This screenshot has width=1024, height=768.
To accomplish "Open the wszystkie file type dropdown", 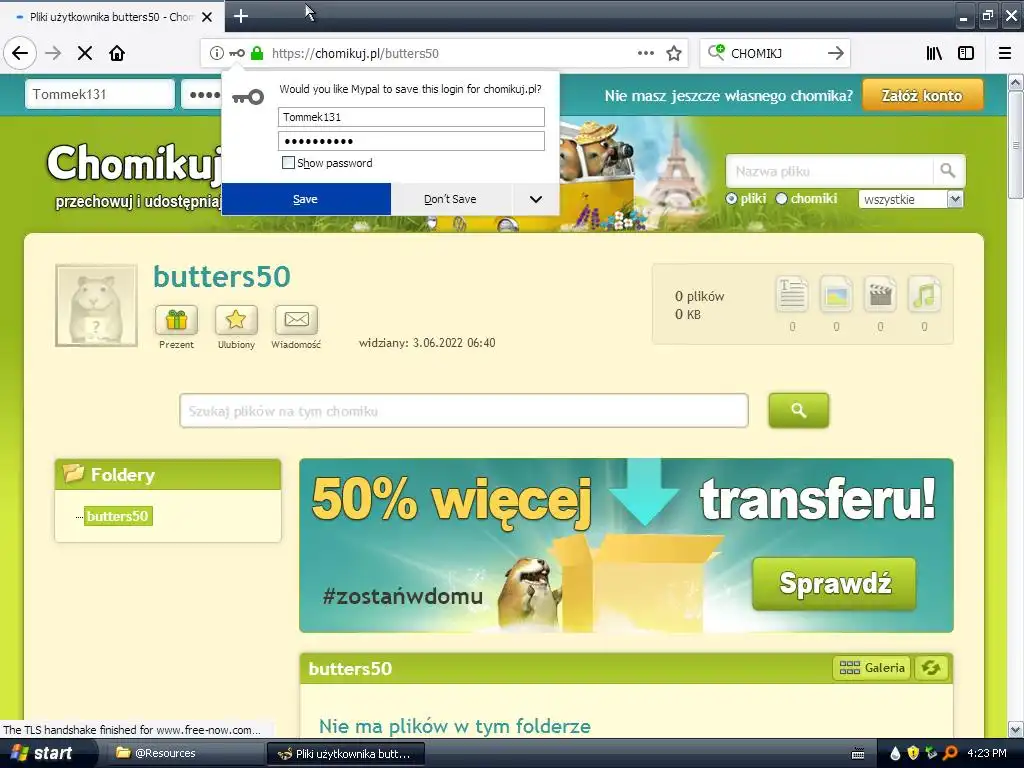I will point(910,199).
